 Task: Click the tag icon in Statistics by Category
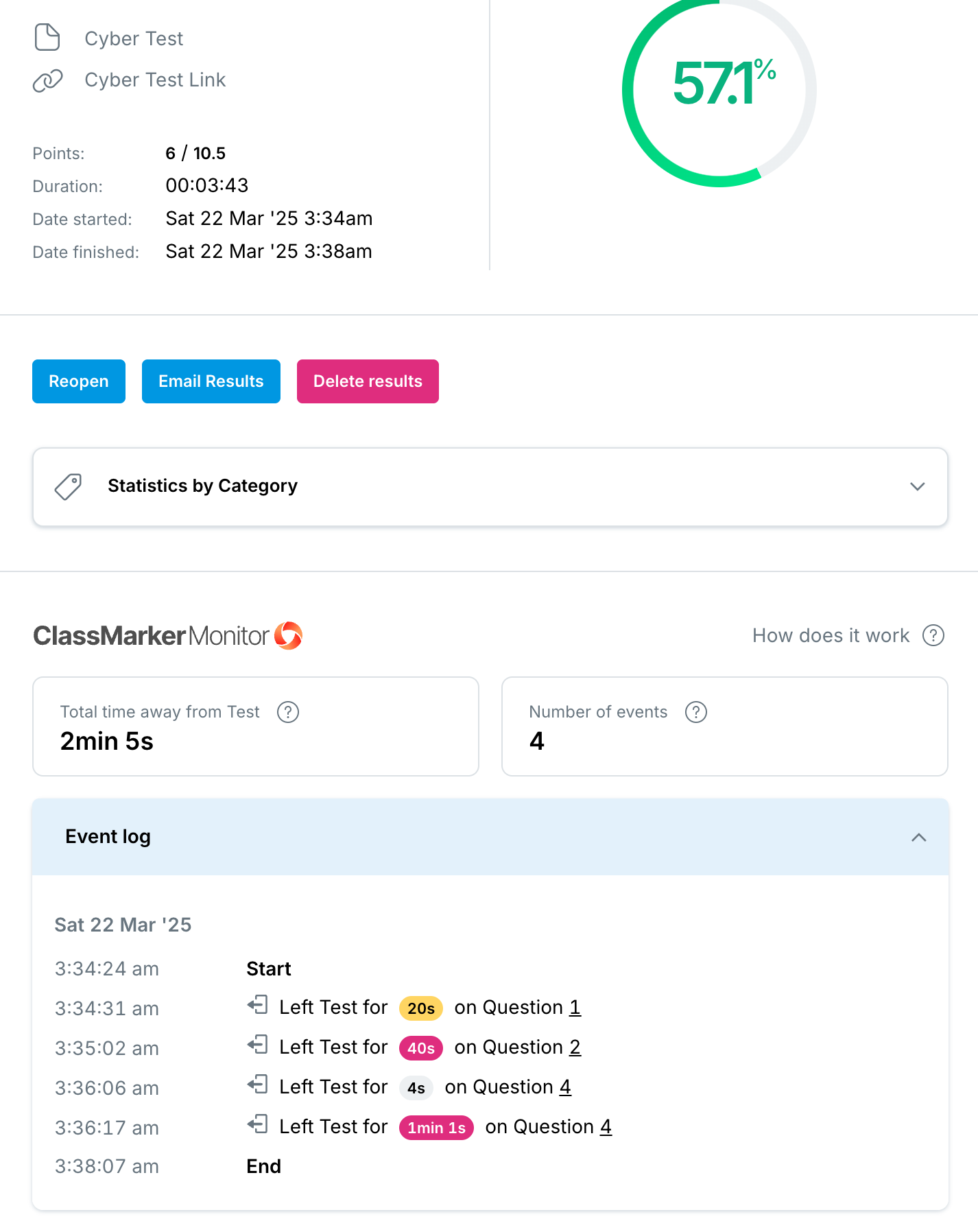click(x=68, y=486)
